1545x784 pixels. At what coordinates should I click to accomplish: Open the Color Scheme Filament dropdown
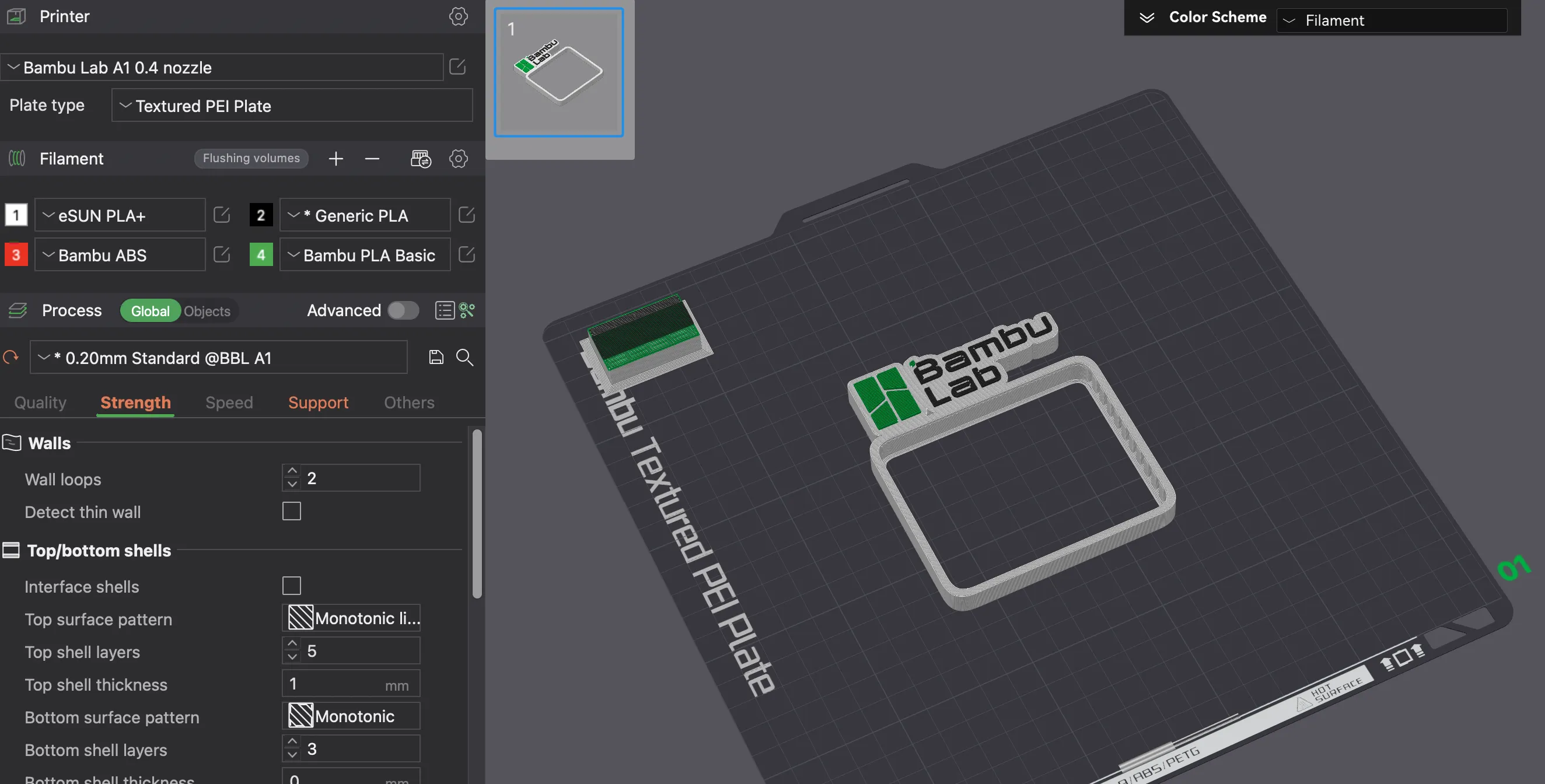(x=1392, y=20)
